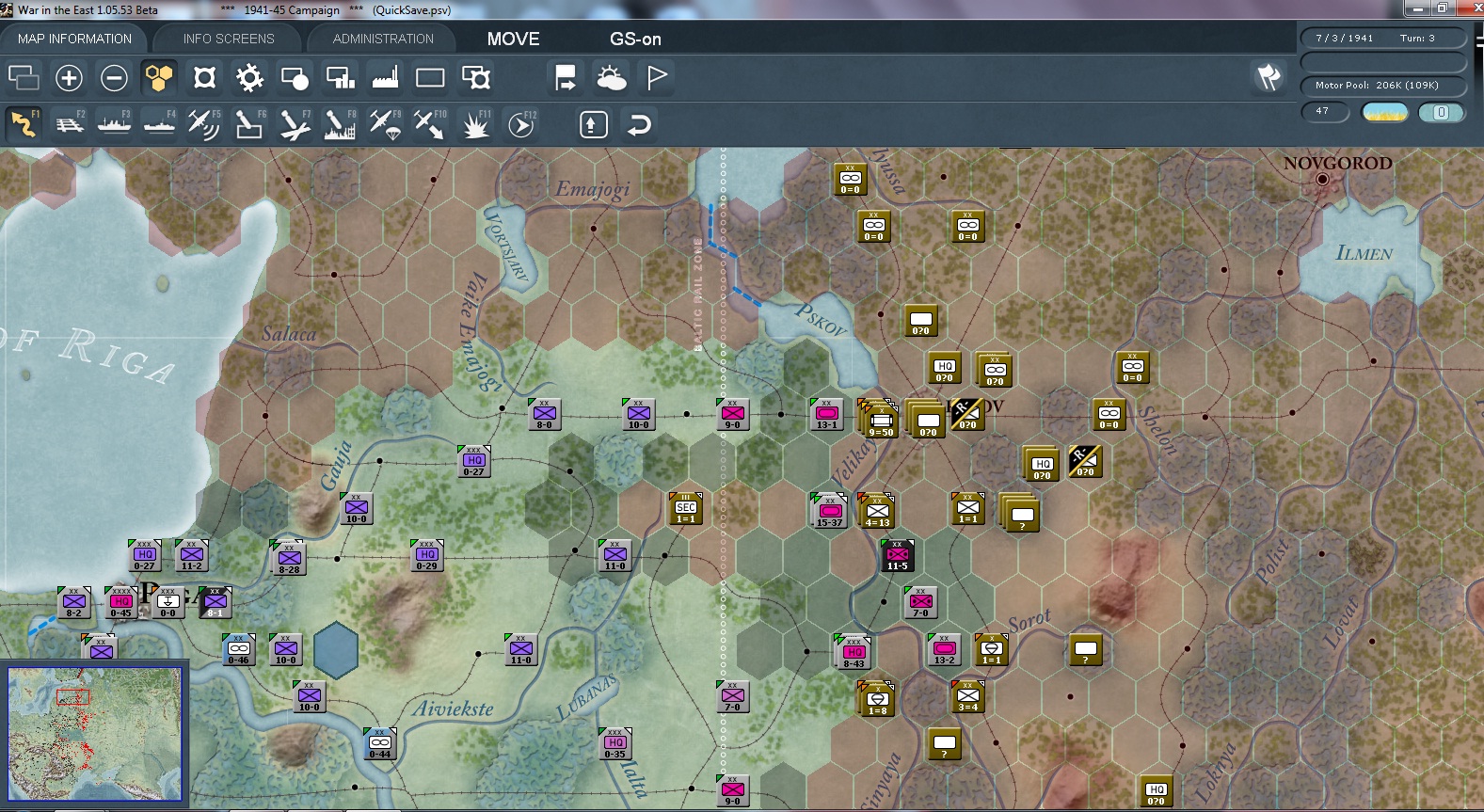Select the F9 air transport mode

tap(385, 124)
